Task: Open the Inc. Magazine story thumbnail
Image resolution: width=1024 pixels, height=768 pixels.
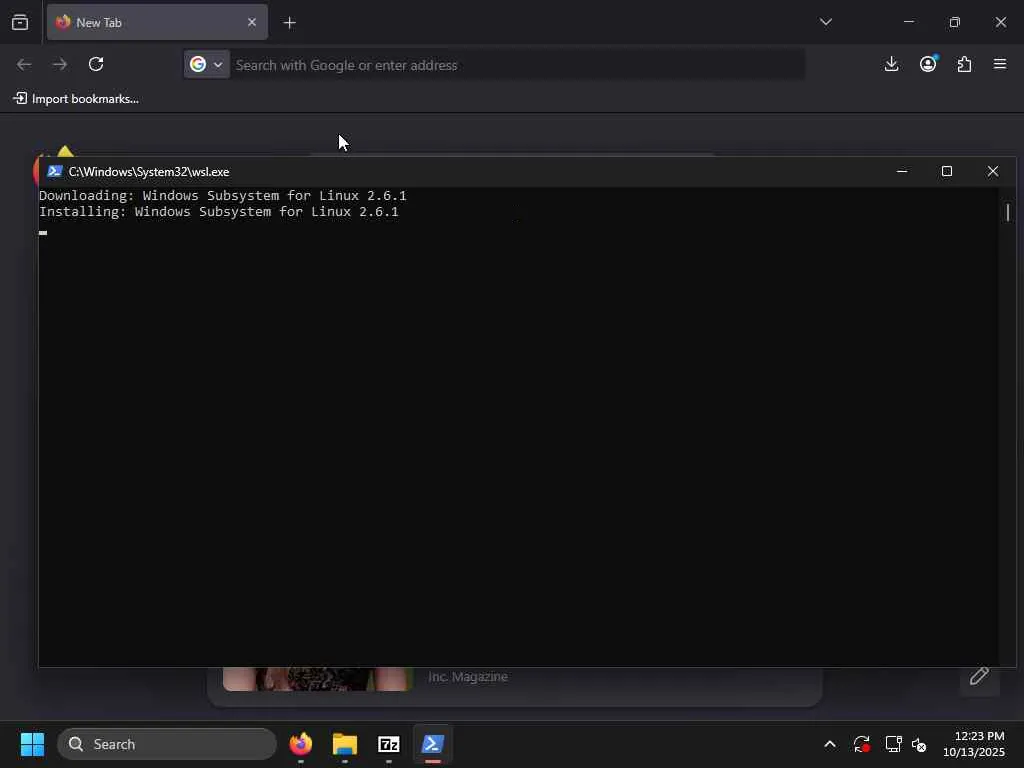Action: click(x=317, y=679)
